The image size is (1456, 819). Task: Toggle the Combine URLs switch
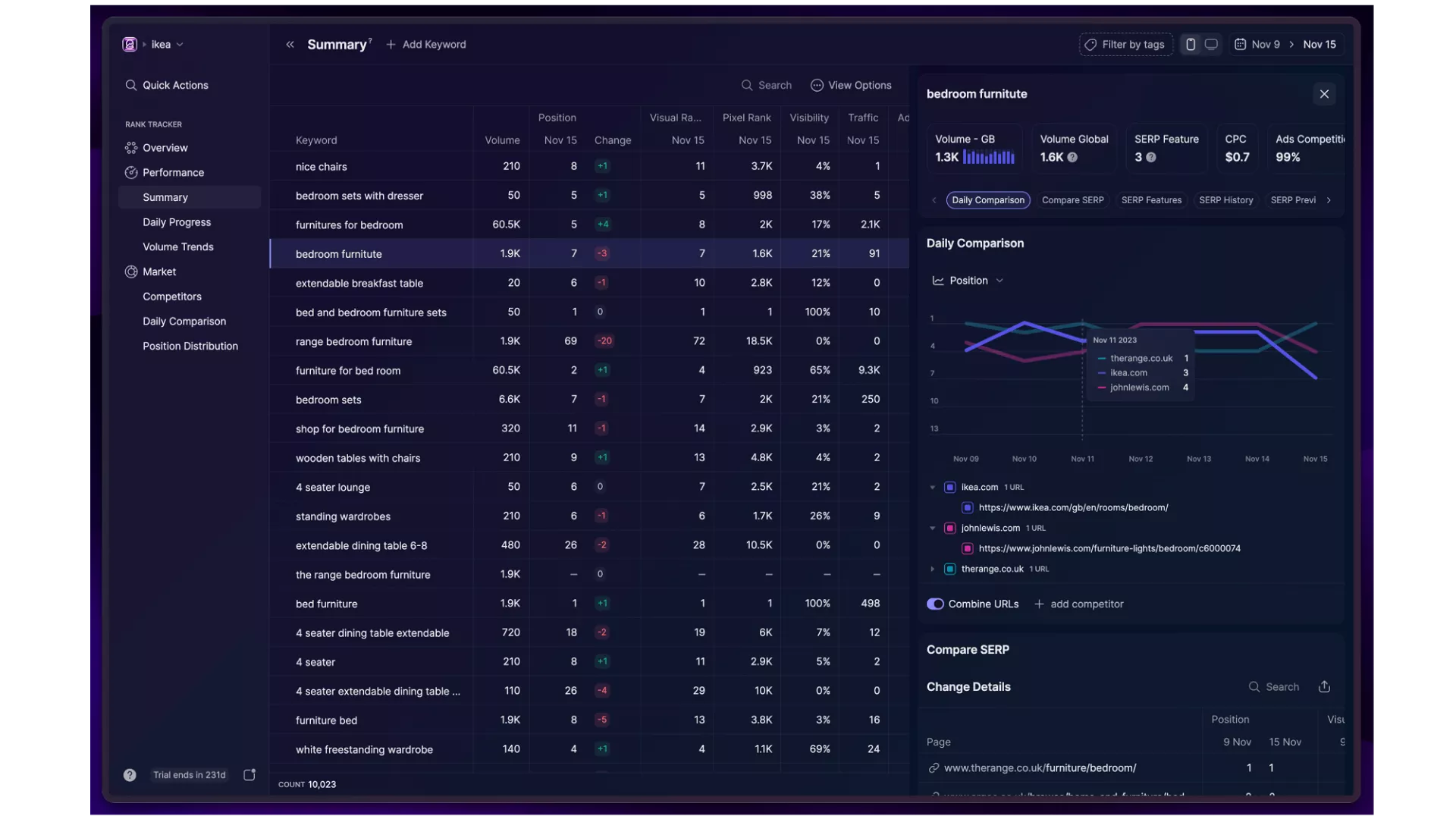(x=935, y=604)
